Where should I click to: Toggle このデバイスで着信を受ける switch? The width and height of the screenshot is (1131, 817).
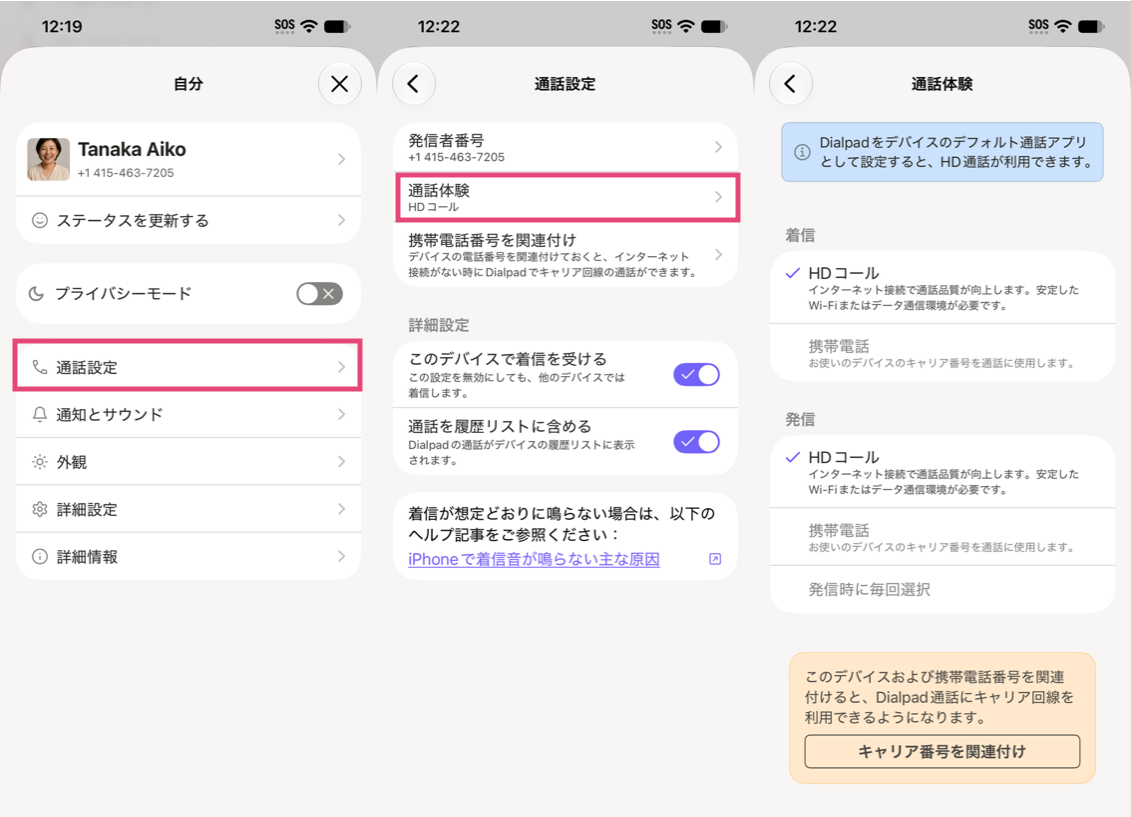pos(696,374)
